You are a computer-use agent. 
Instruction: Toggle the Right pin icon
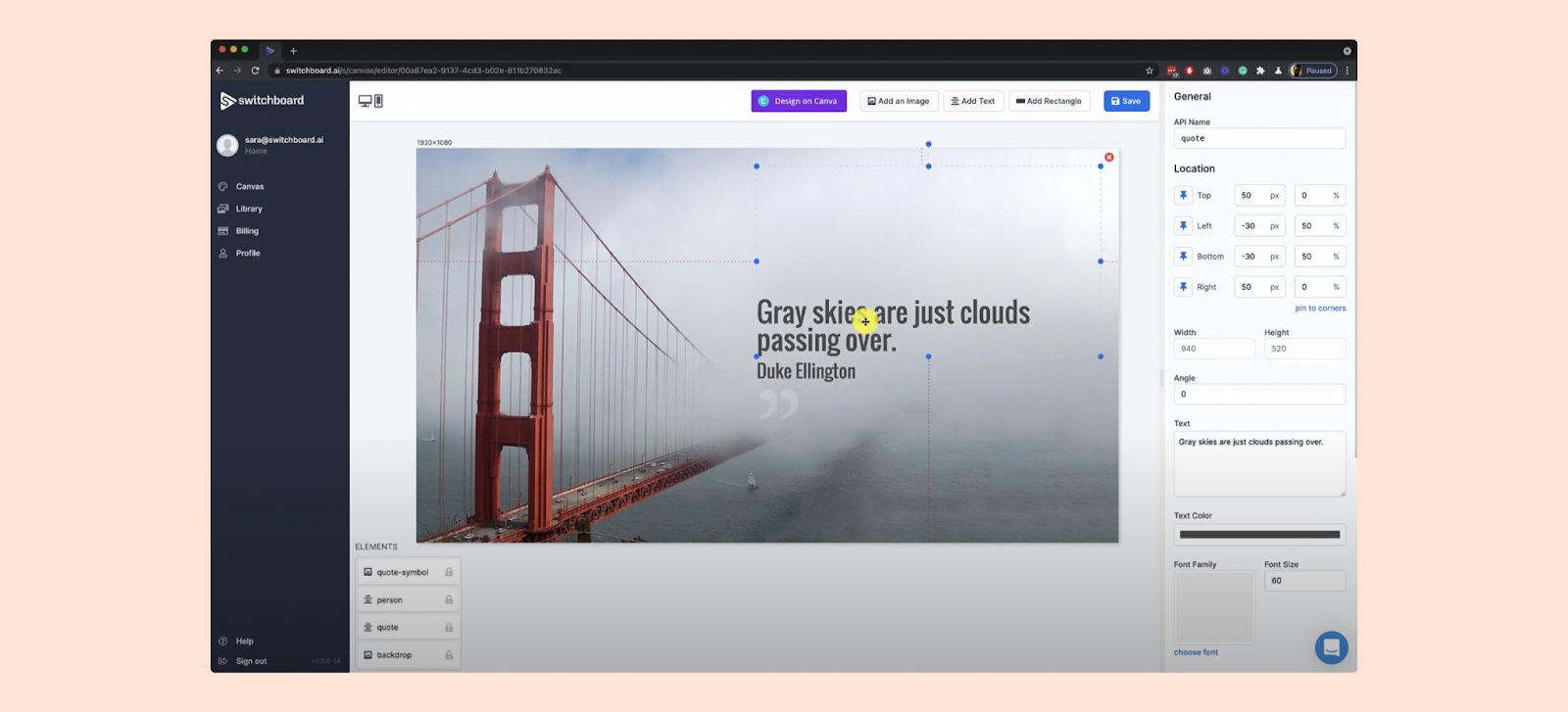click(1183, 287)
